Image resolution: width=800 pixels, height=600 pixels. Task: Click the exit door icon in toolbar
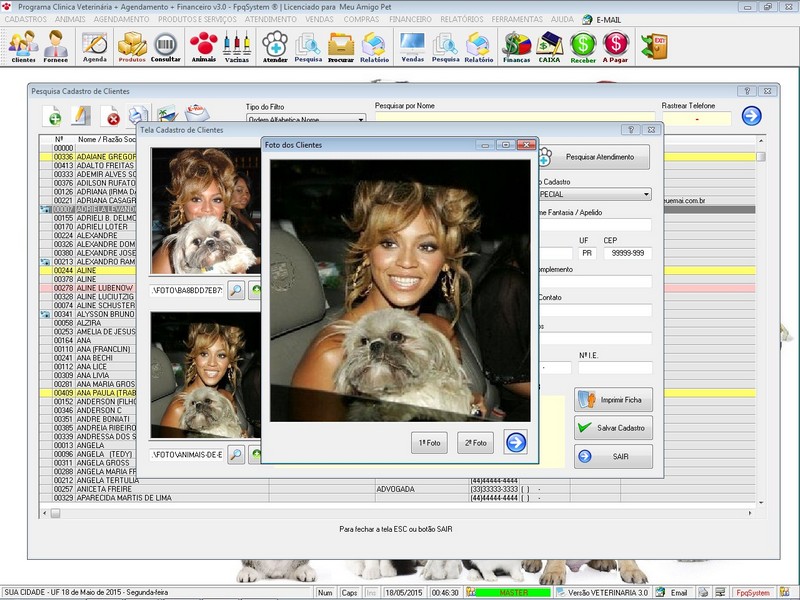tap(655, 46)
